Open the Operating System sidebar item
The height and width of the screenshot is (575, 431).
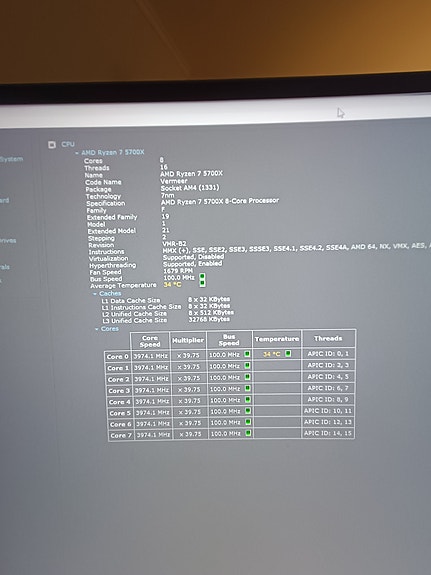coord(11,159)
